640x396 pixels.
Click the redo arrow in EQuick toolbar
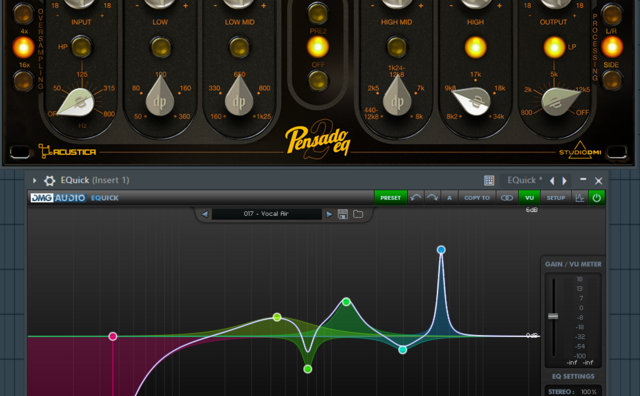pyautogui.click(x=432, y=198)
